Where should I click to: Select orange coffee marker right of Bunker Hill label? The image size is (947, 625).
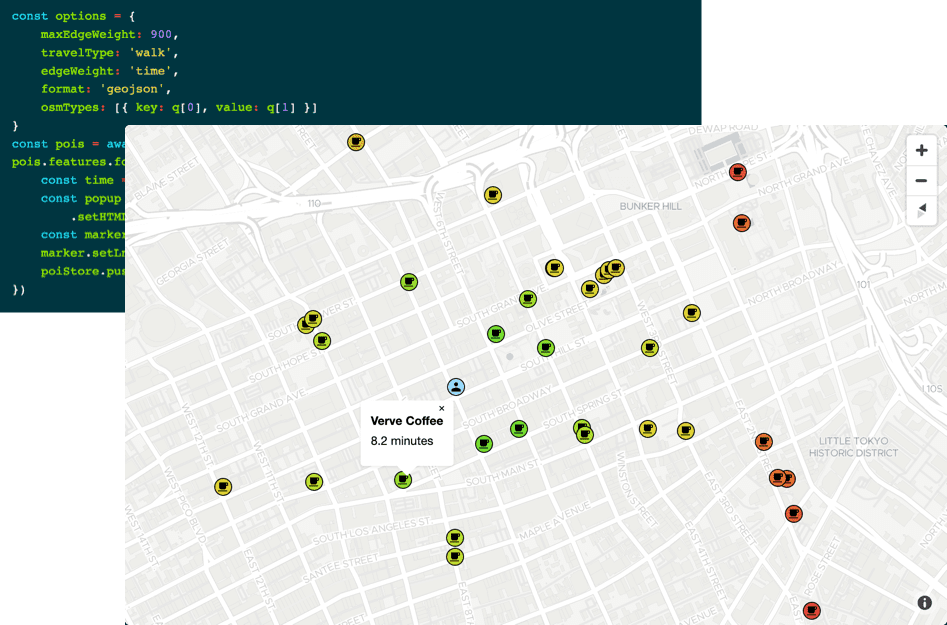point(742,223)
